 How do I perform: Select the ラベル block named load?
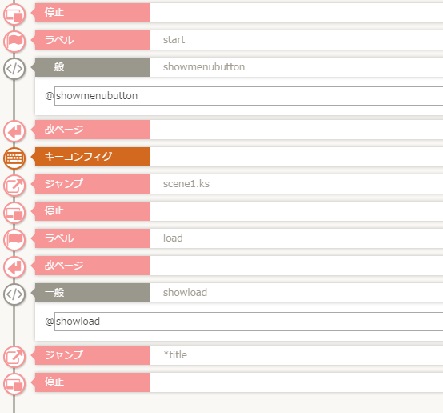pyautogui.click(x=92, y=238)
